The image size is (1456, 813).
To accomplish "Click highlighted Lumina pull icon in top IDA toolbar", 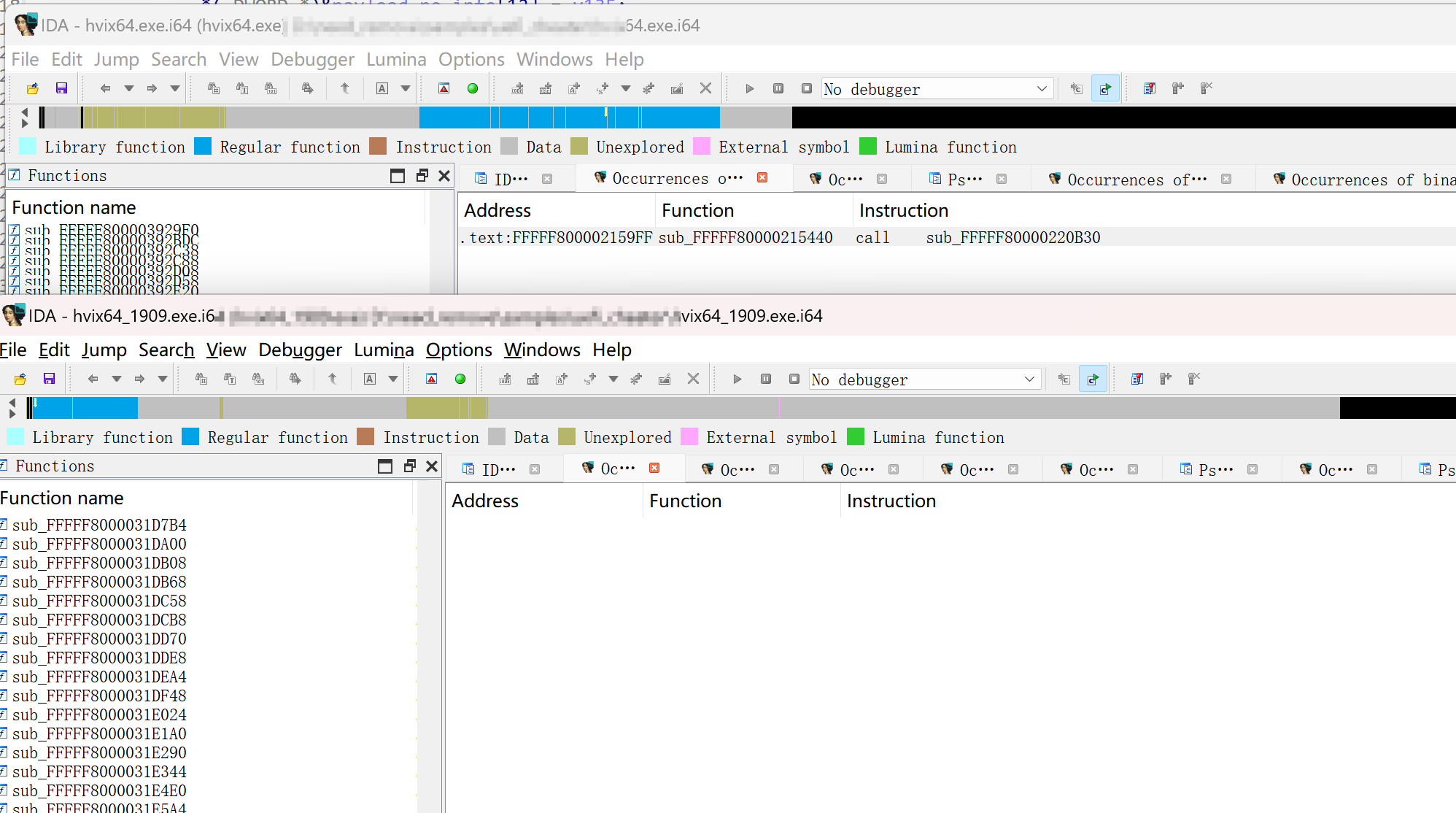I will click(1105, 88).
